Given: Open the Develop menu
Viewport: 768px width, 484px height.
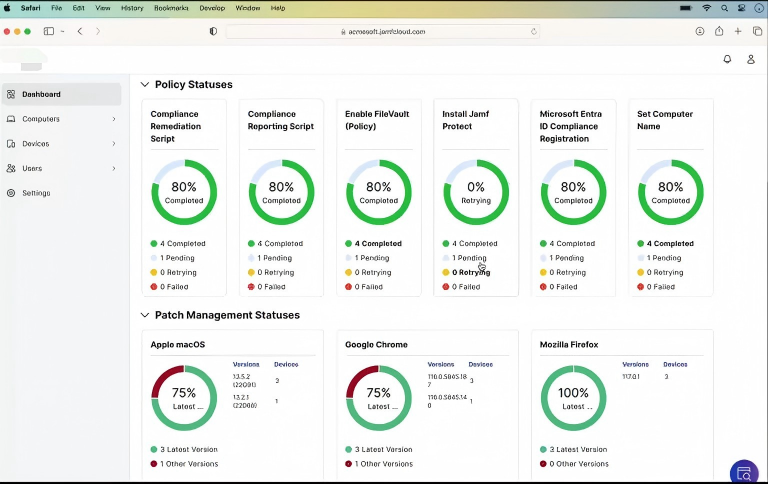Looking at the screenshot, I should pos(212,8).
